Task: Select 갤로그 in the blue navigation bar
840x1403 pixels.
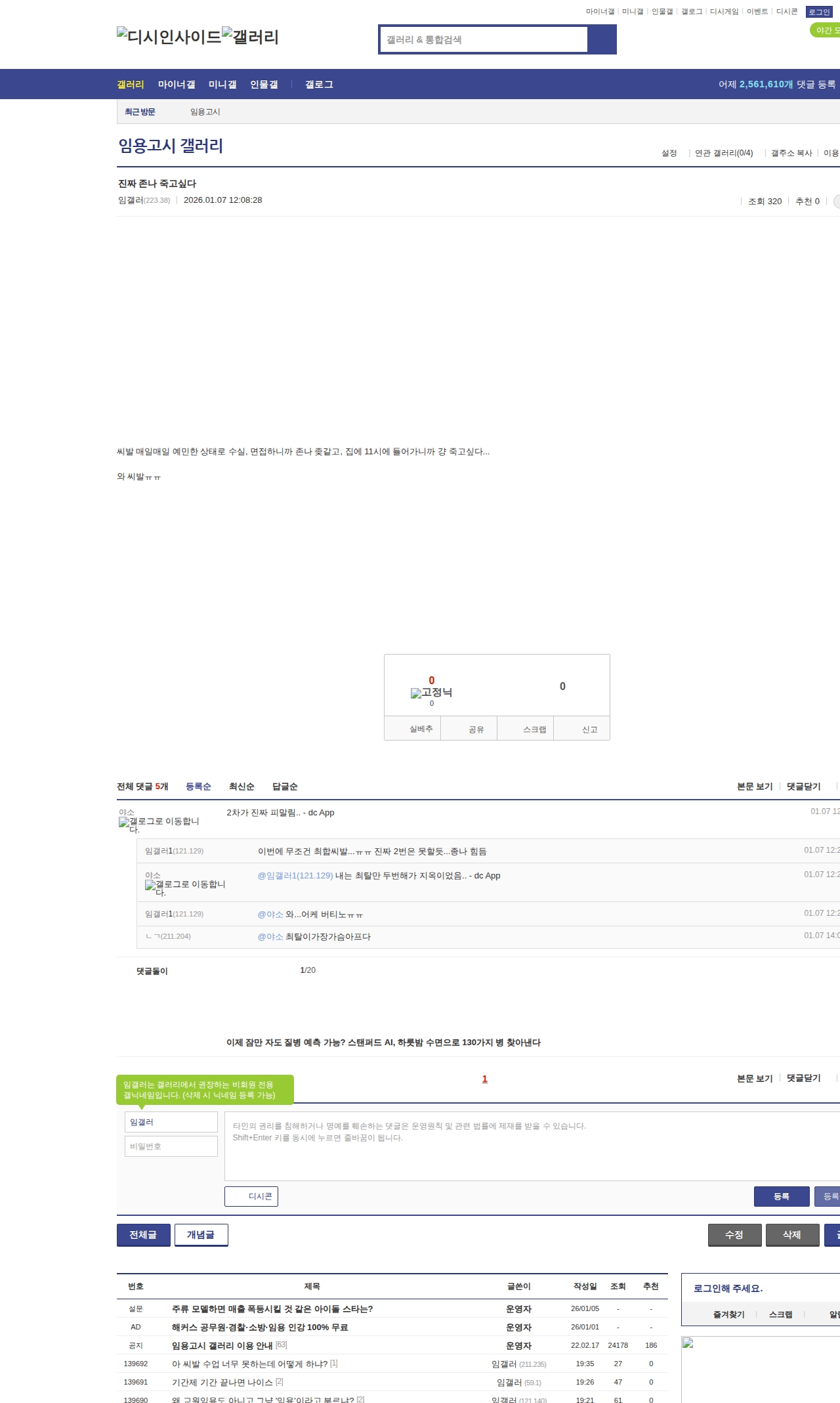Action: (x=319, y=84)
